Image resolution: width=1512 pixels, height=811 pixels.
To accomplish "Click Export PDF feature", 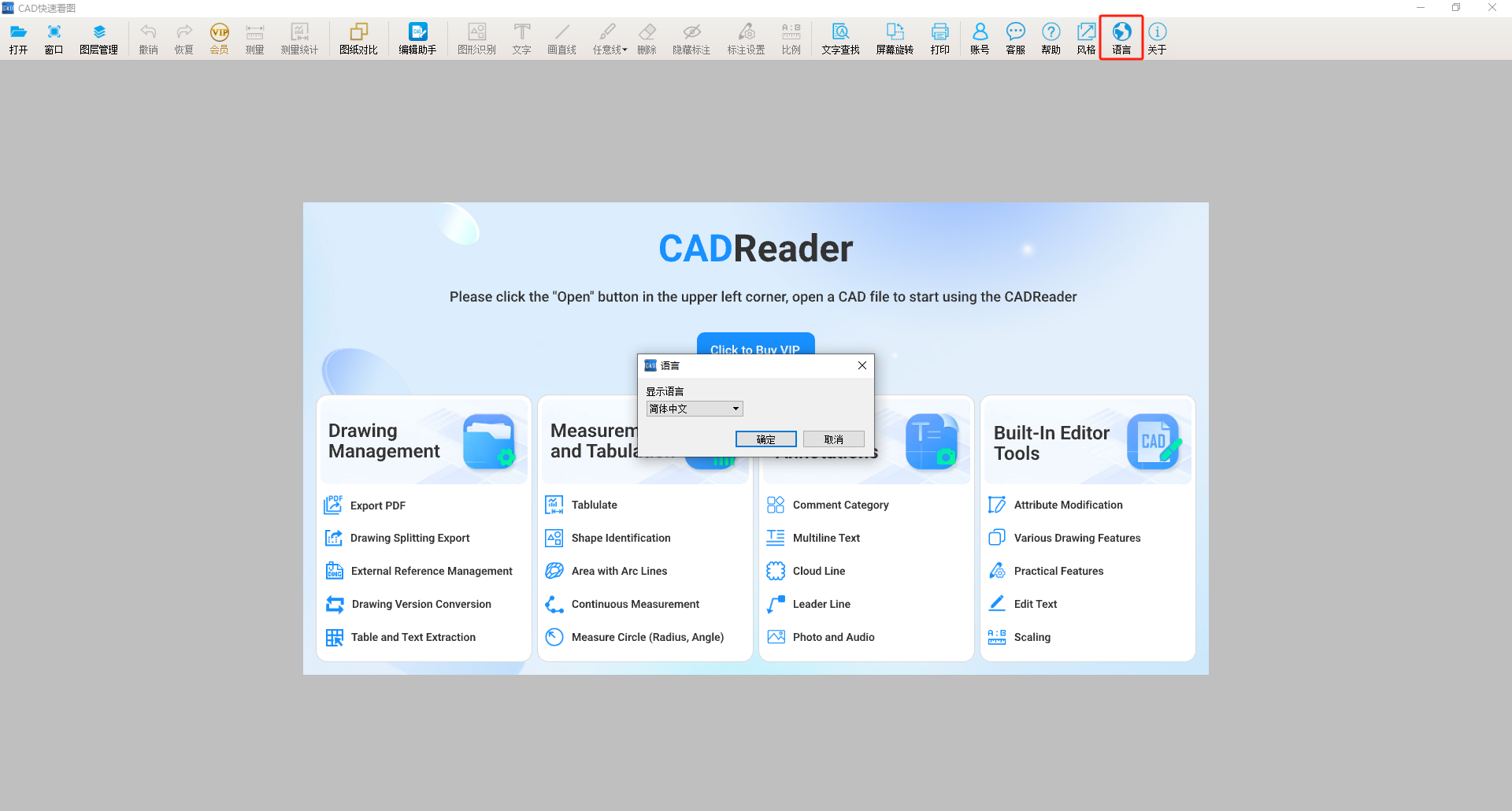I will [x=377, y=505].
